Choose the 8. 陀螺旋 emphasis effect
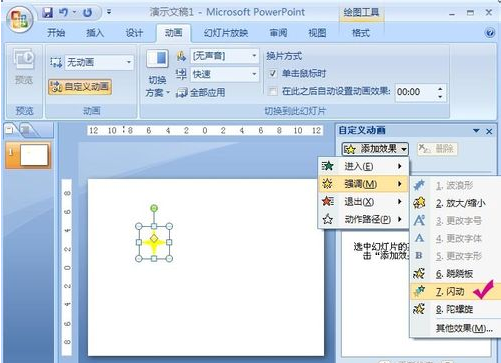 [x=455, y=309]
